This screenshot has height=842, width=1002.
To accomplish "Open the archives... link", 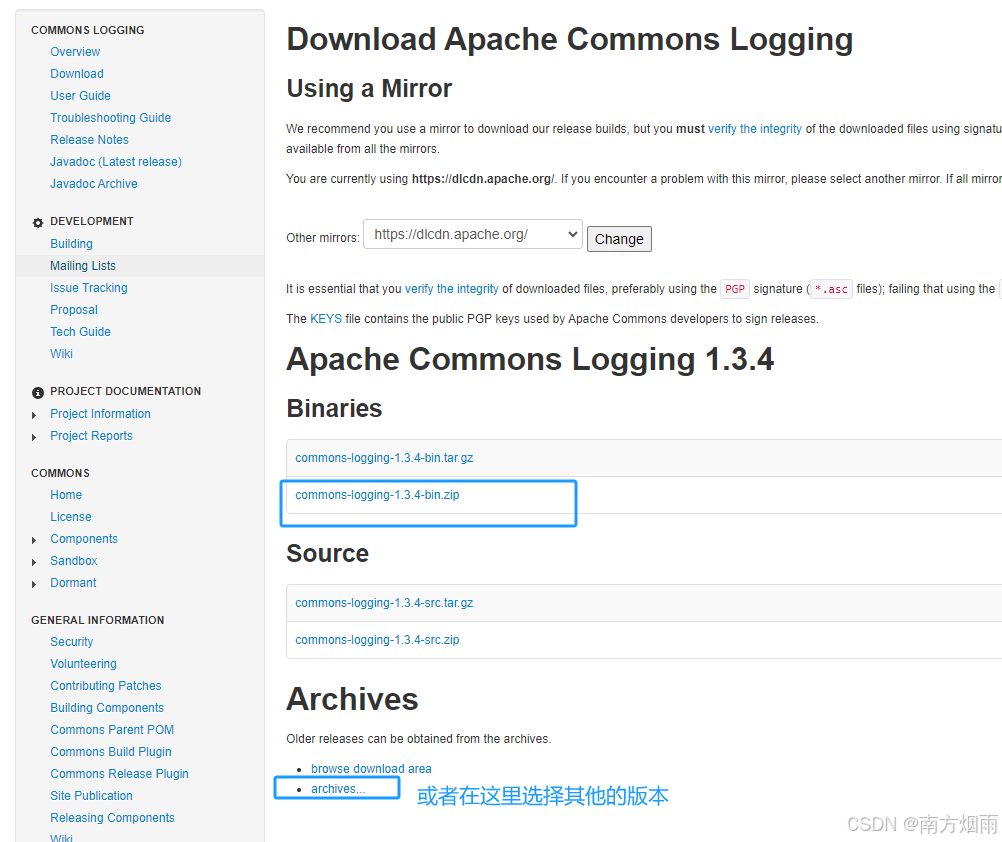I will 337,787.
